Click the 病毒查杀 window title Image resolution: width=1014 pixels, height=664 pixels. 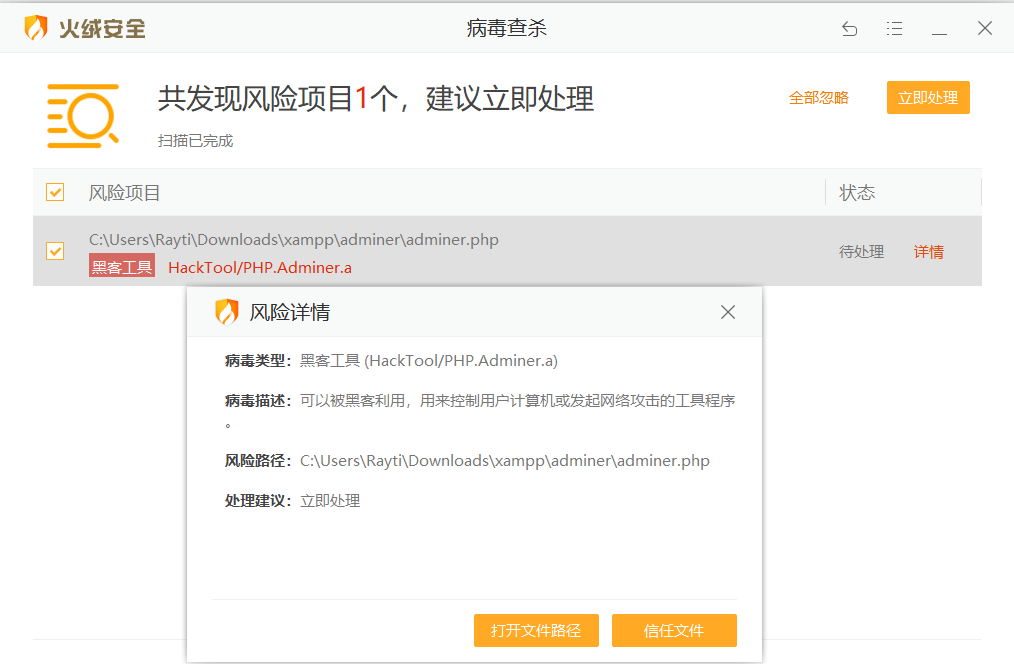tap(507, 28)
